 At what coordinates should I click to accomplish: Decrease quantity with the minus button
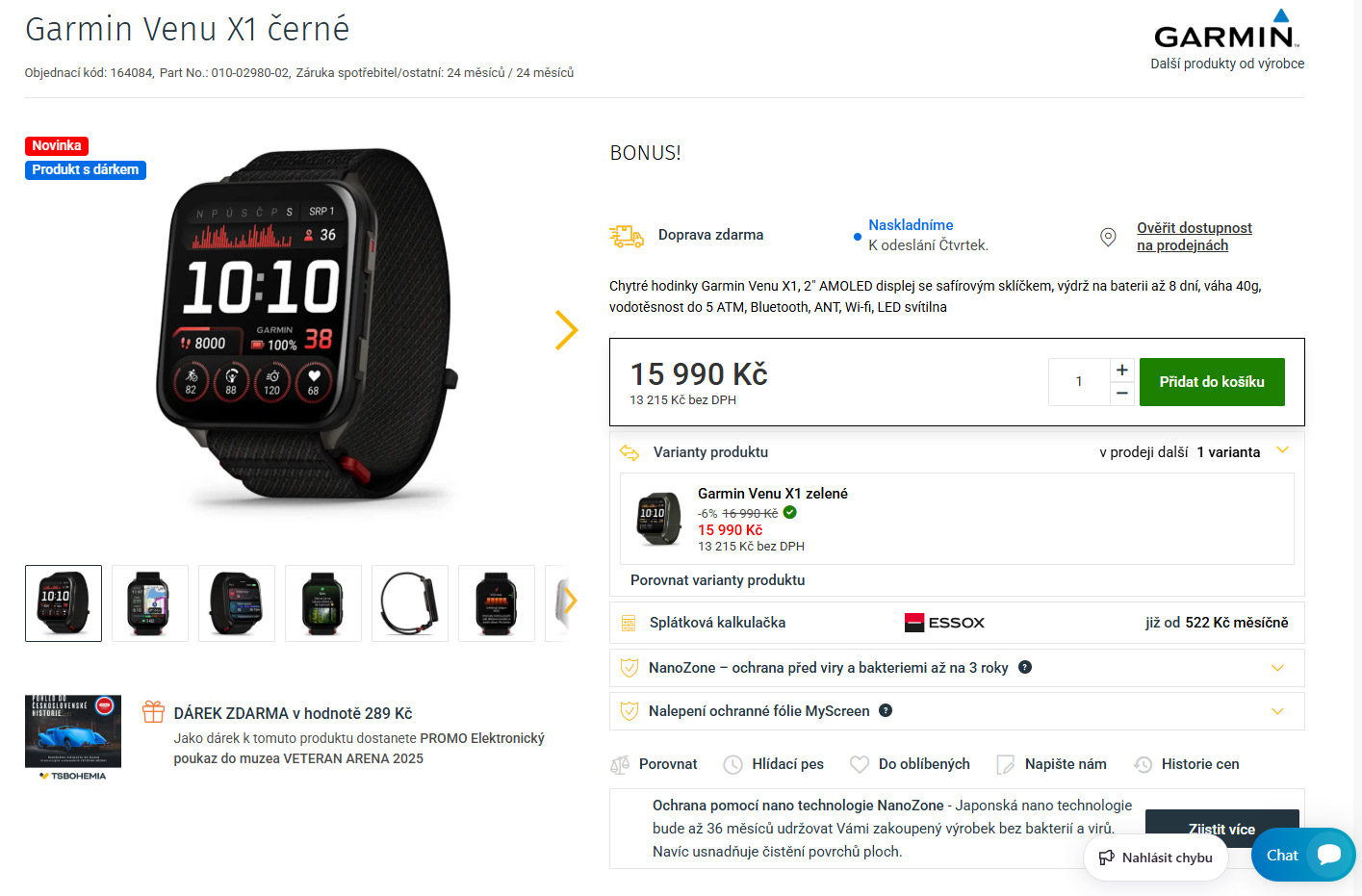(1122, 394)
